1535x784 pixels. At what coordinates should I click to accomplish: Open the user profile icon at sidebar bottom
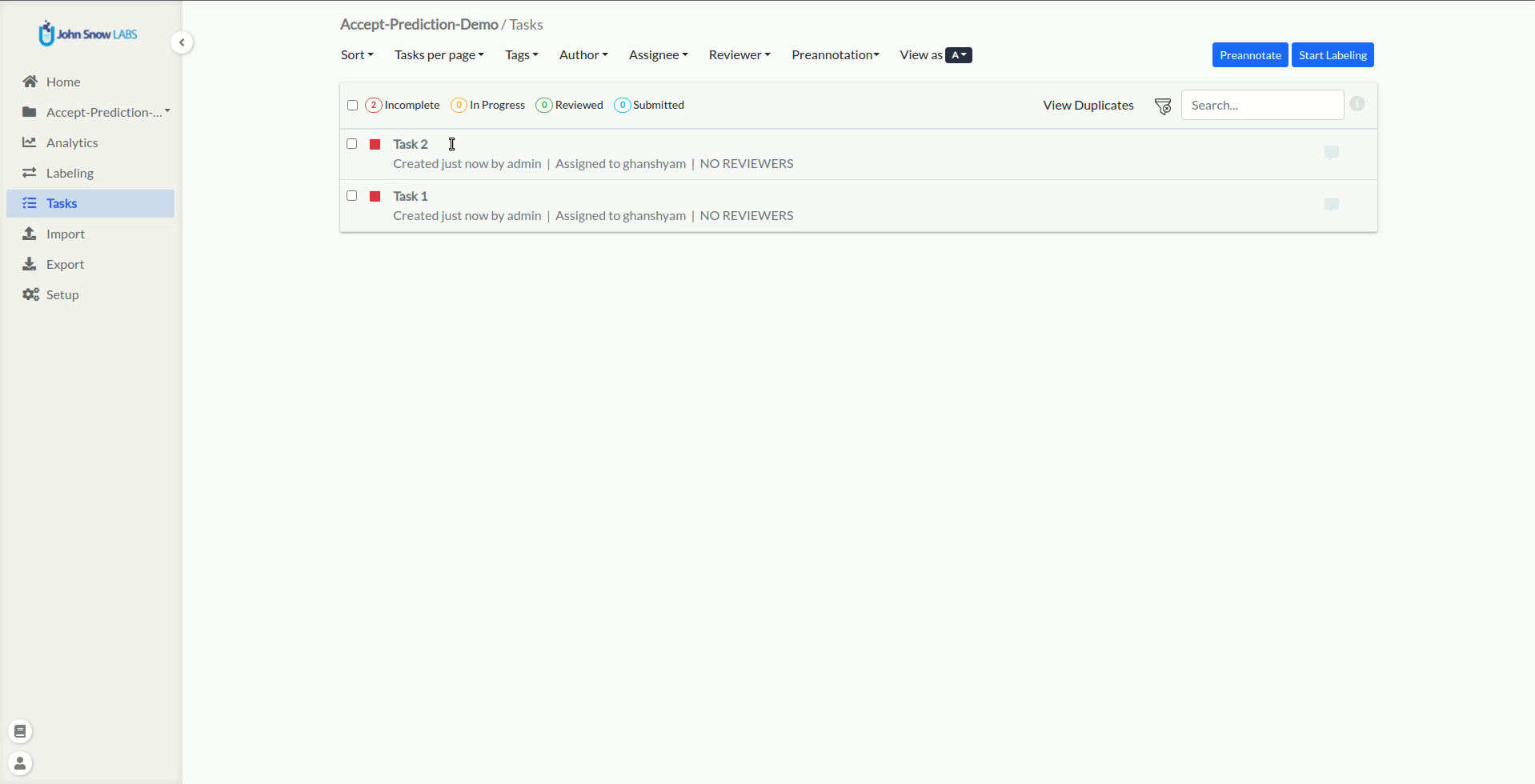pyautogui.click(x=20, y=763)
